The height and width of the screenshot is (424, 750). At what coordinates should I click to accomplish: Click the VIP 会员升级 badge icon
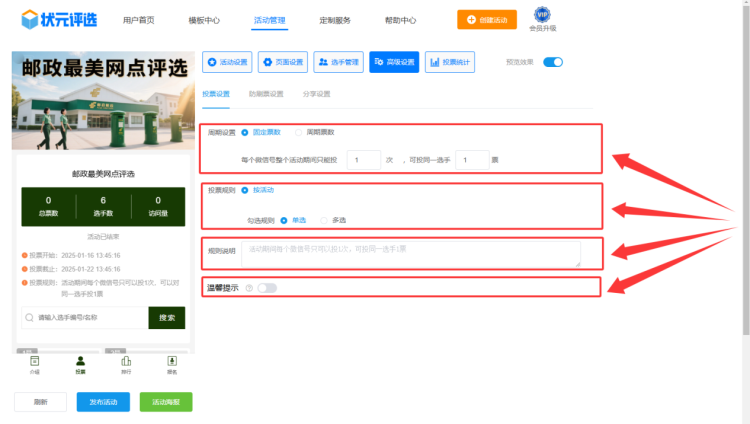click(542, 14)
